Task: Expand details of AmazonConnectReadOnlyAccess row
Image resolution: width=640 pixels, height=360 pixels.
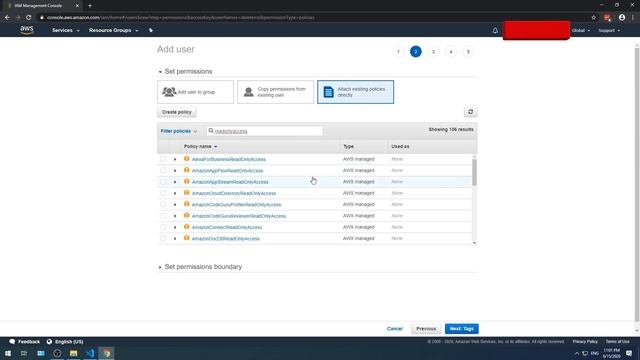Action: 175,227
